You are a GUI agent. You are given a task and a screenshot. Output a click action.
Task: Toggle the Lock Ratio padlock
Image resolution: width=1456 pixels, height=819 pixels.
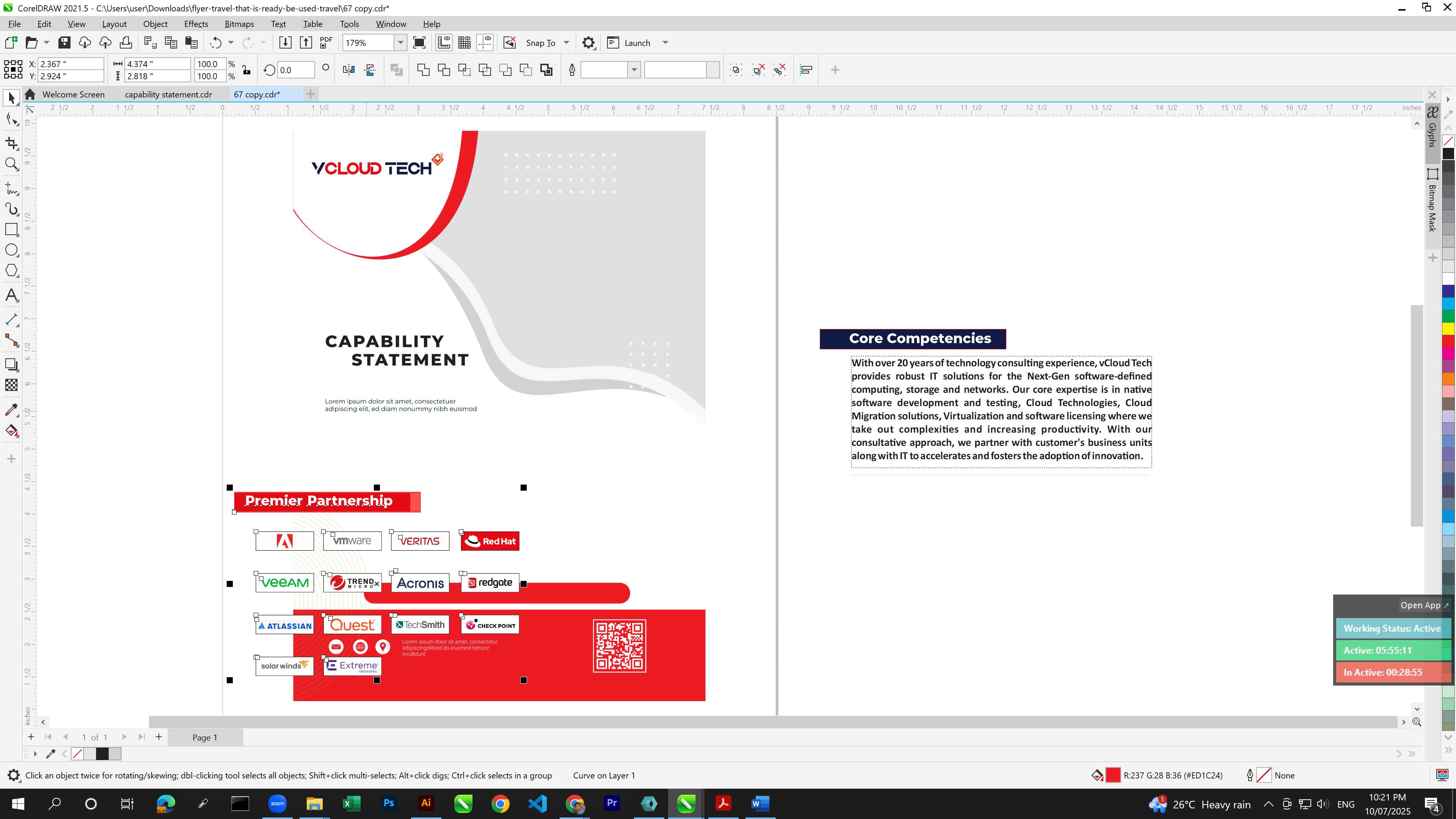[246, 70]
